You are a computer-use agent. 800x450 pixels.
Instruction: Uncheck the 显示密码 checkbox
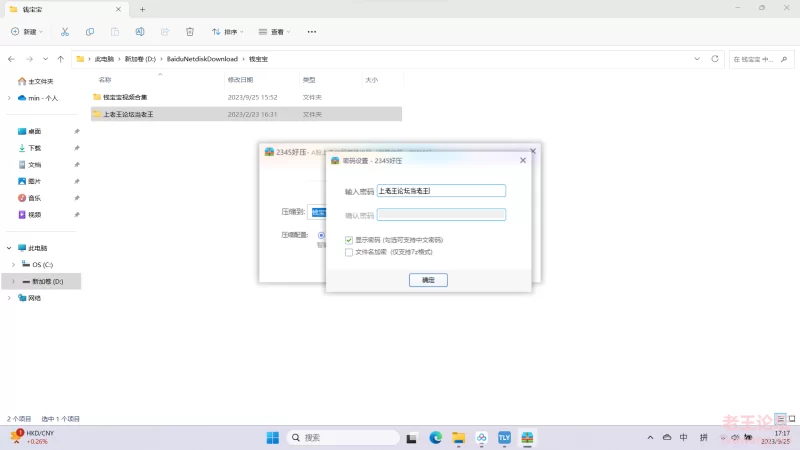(x=349, y=240)
